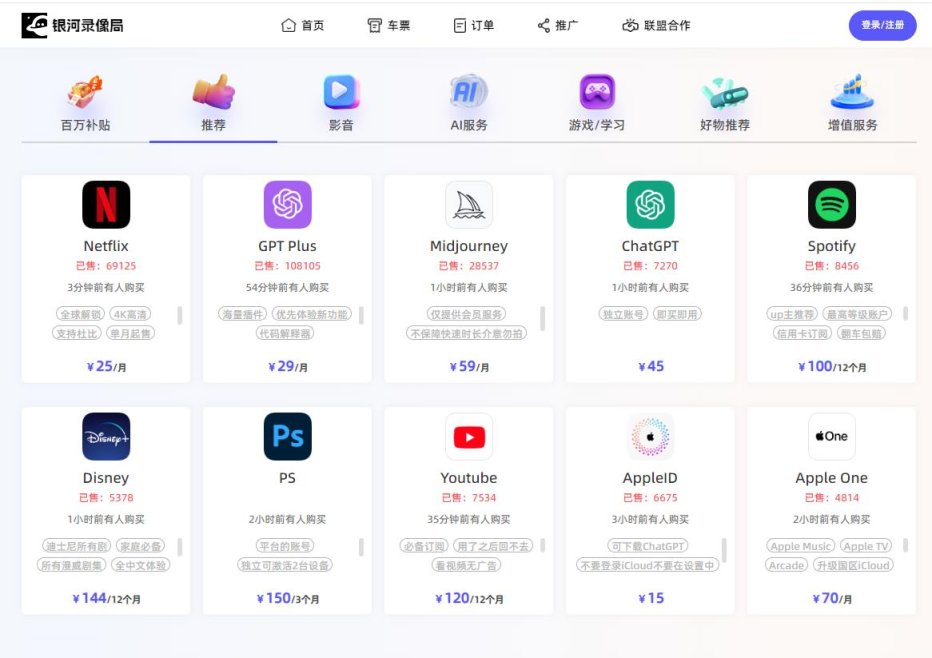Screen dimensions: 932x658
Task: Select the 好物推荐 category icon
Action: point(725,93)
